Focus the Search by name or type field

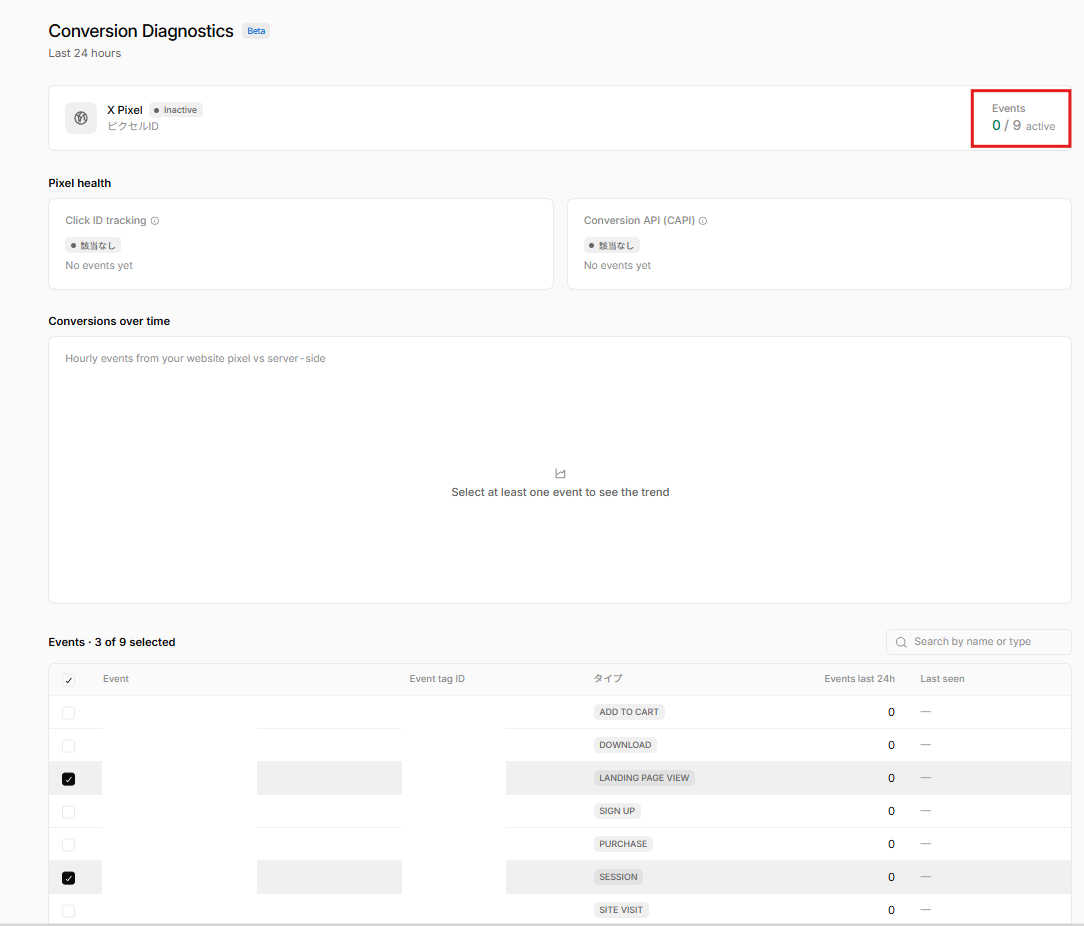coord(978,642)
